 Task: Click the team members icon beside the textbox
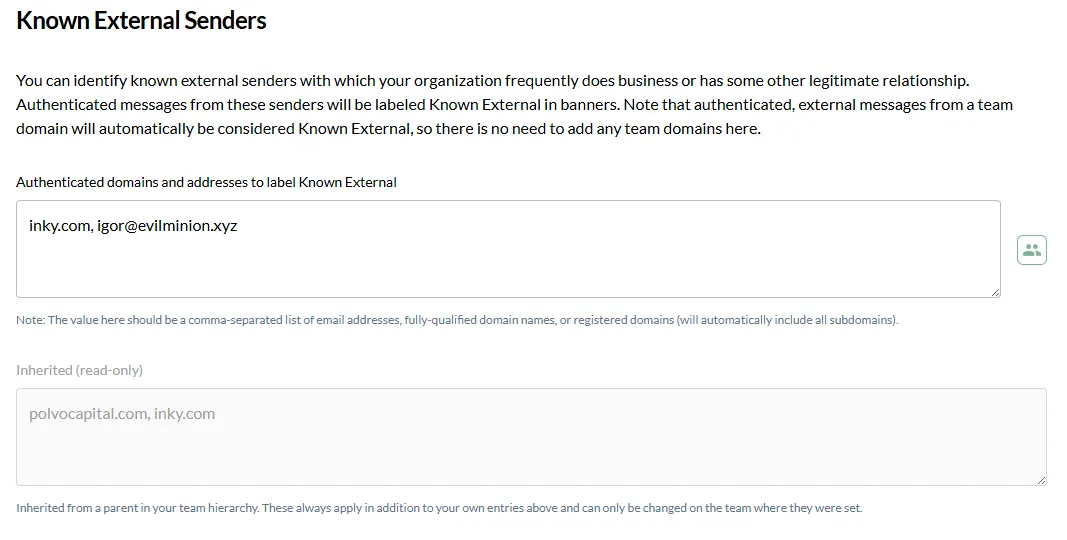pyautogui.click(x=1032, y=250)
